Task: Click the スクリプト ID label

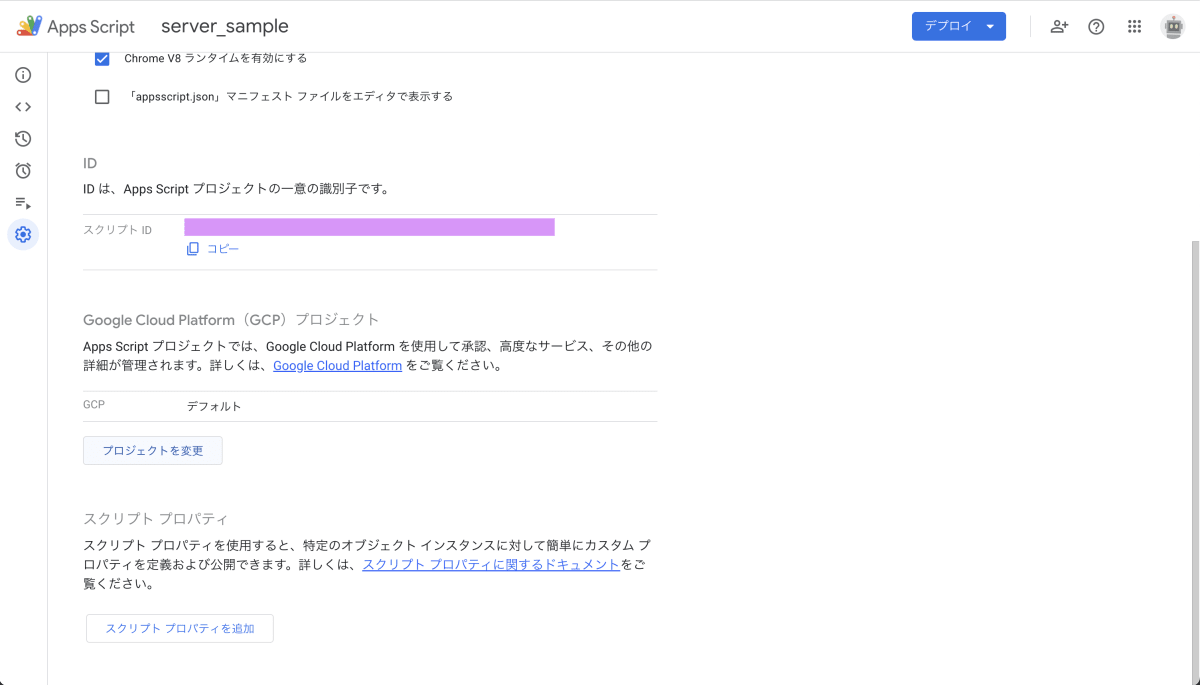Action: click(118, 230)
